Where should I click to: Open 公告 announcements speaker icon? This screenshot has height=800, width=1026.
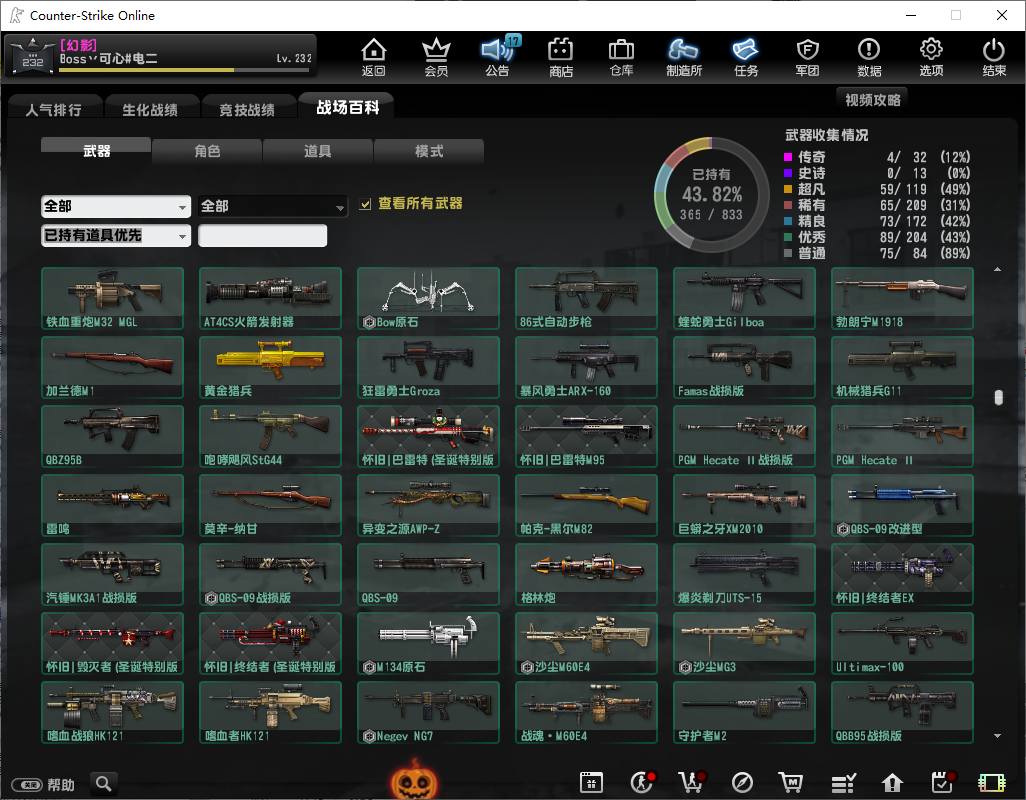coord(498,50)
